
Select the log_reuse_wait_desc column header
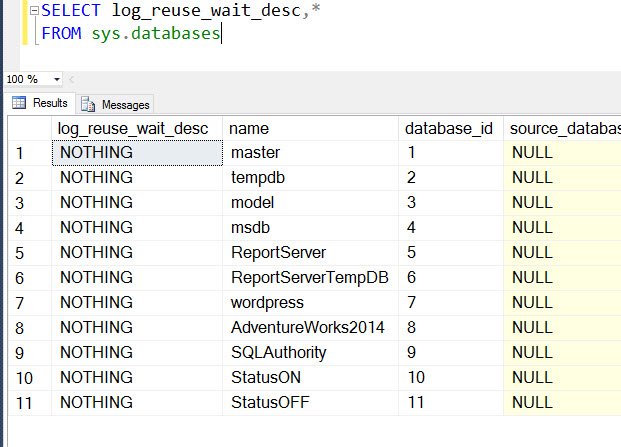pos(137,129)
